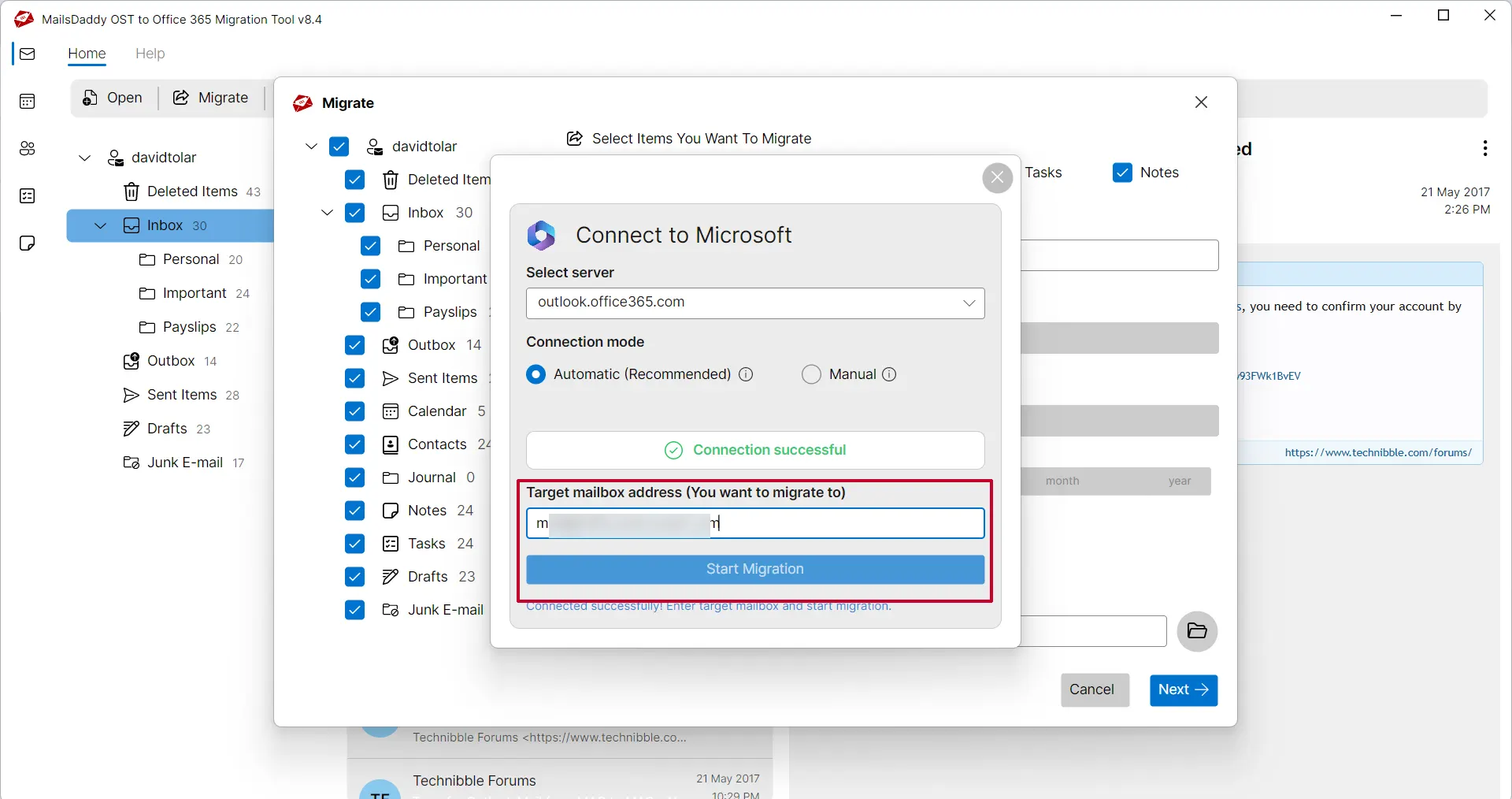Click the Automatic mode info icon

(x=746, y=374)
